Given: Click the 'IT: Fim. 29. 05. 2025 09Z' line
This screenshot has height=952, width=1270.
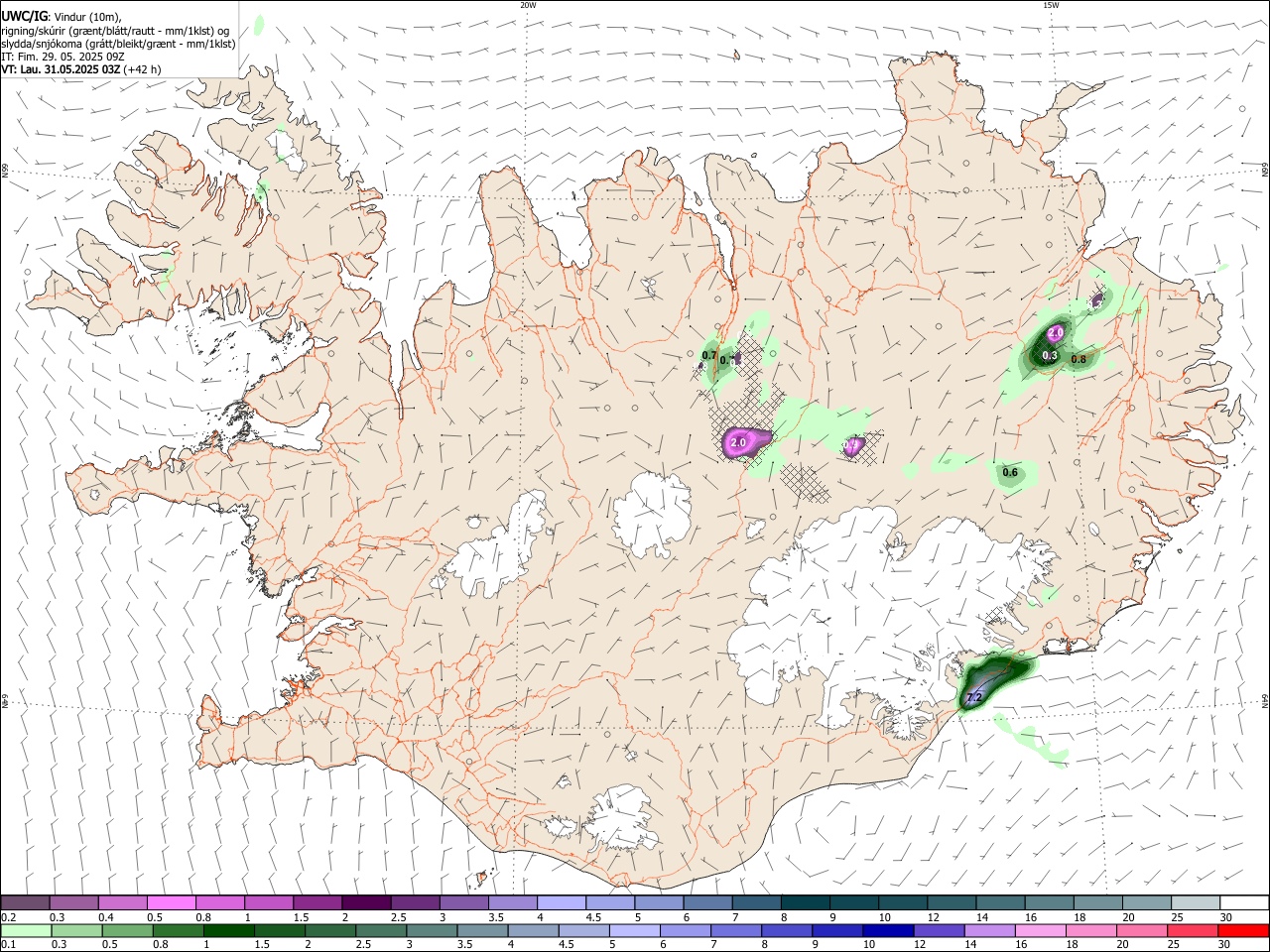Looking at the screenshot, I should click(61, 57).
